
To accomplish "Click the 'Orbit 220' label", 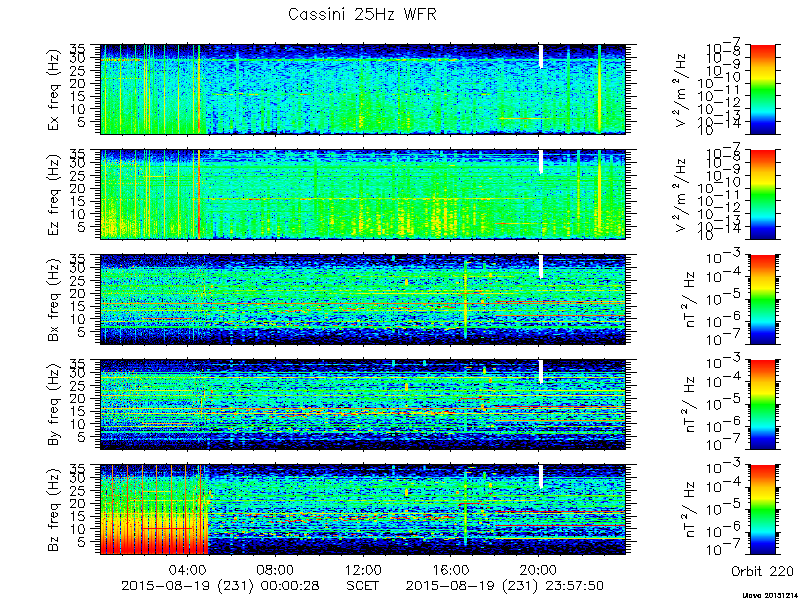I will pyautogui.click(x=762, y=570).
